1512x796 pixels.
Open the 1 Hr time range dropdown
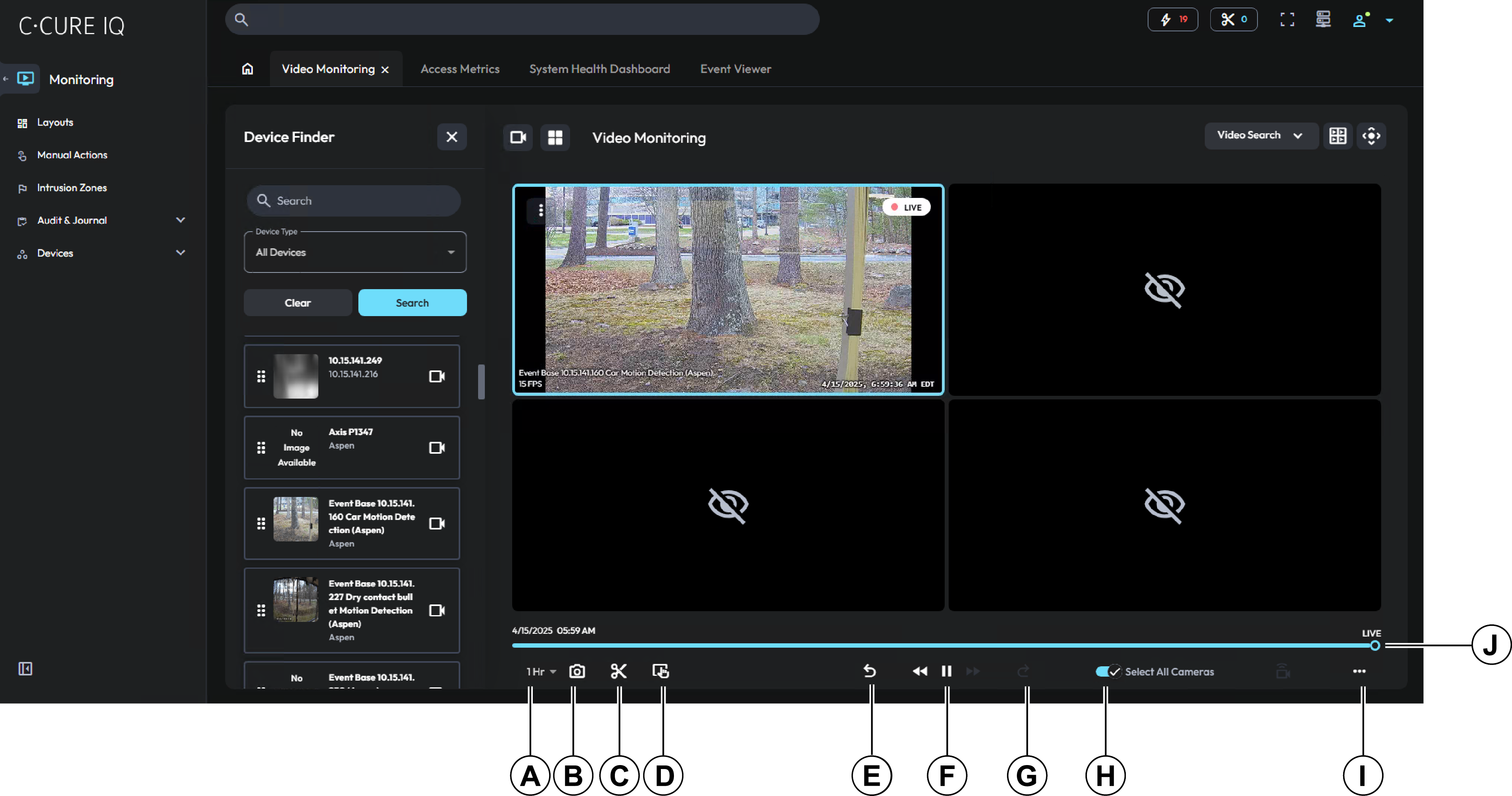click(x=541, y=671)
